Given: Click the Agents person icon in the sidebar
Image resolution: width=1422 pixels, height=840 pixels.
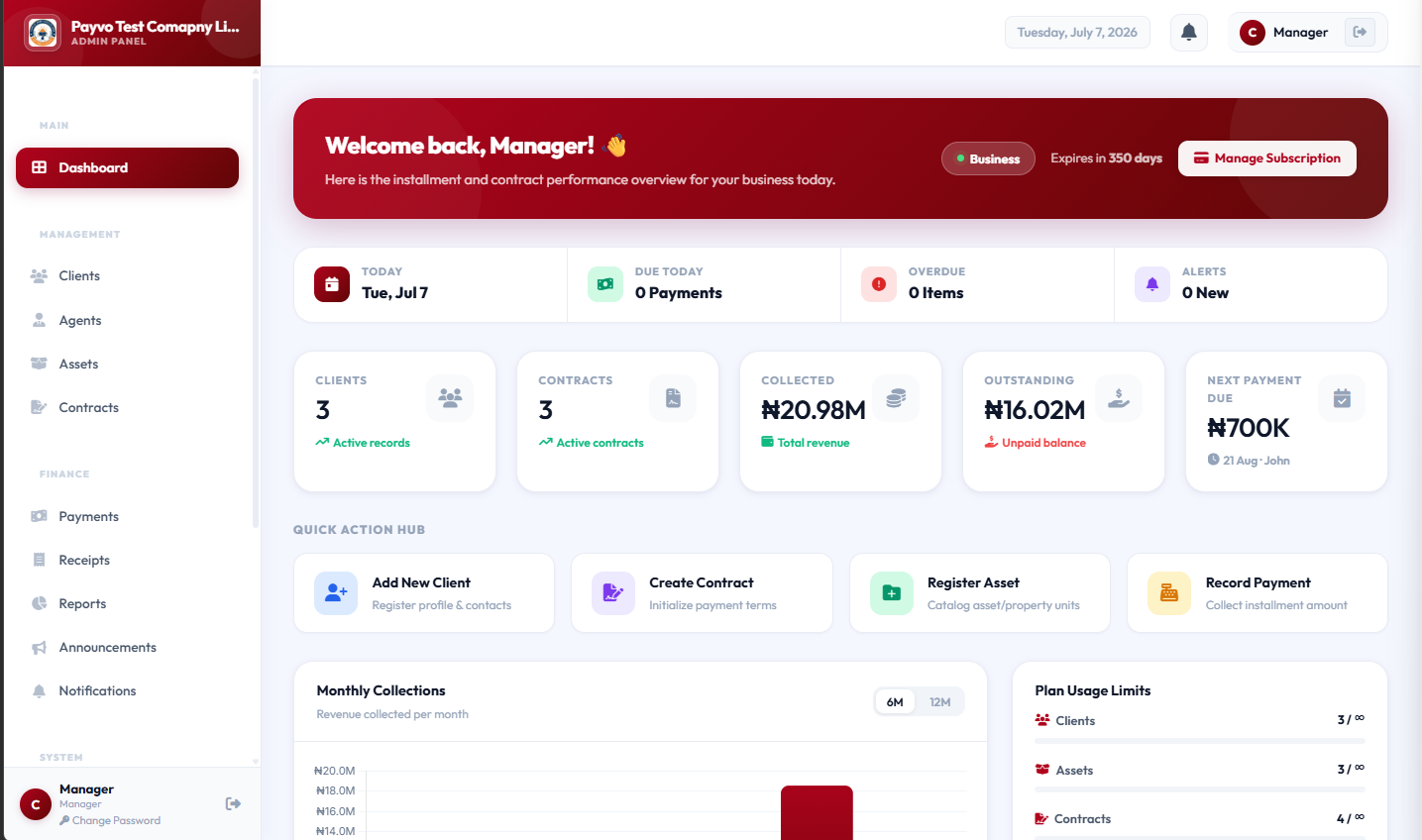Looking at the screenshot, I should pyautogui.click(x=40, y=320).
